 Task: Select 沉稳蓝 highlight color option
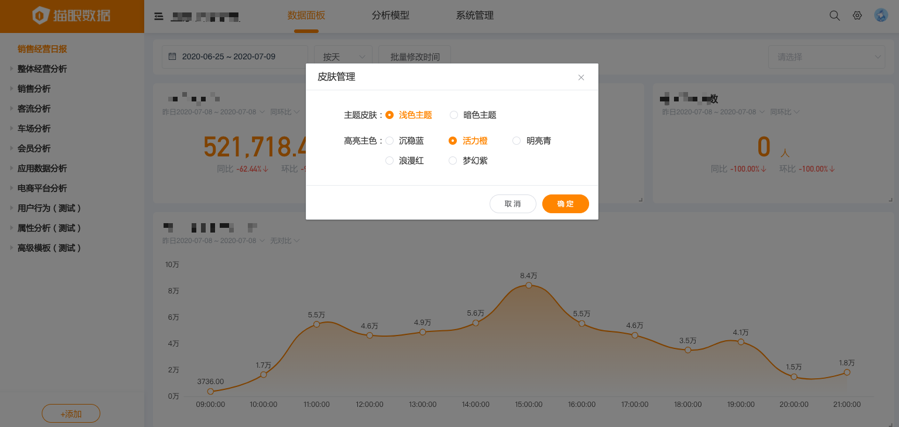click(x=390, y=141)
